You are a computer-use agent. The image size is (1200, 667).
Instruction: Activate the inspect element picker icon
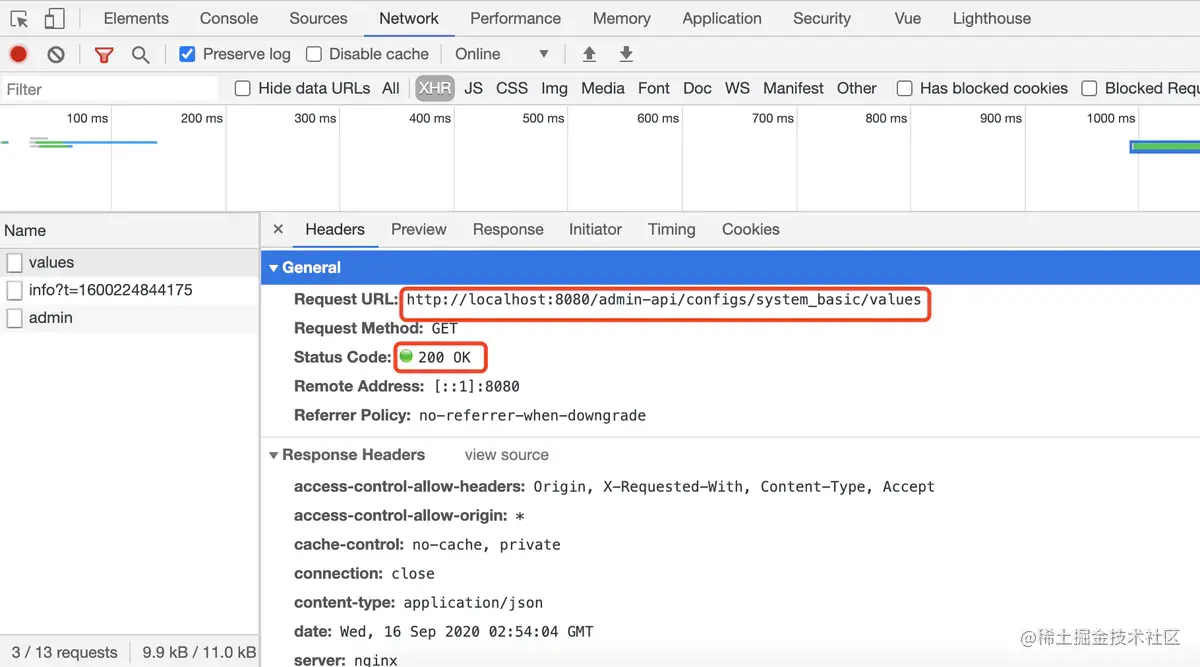tap(19, 19)
